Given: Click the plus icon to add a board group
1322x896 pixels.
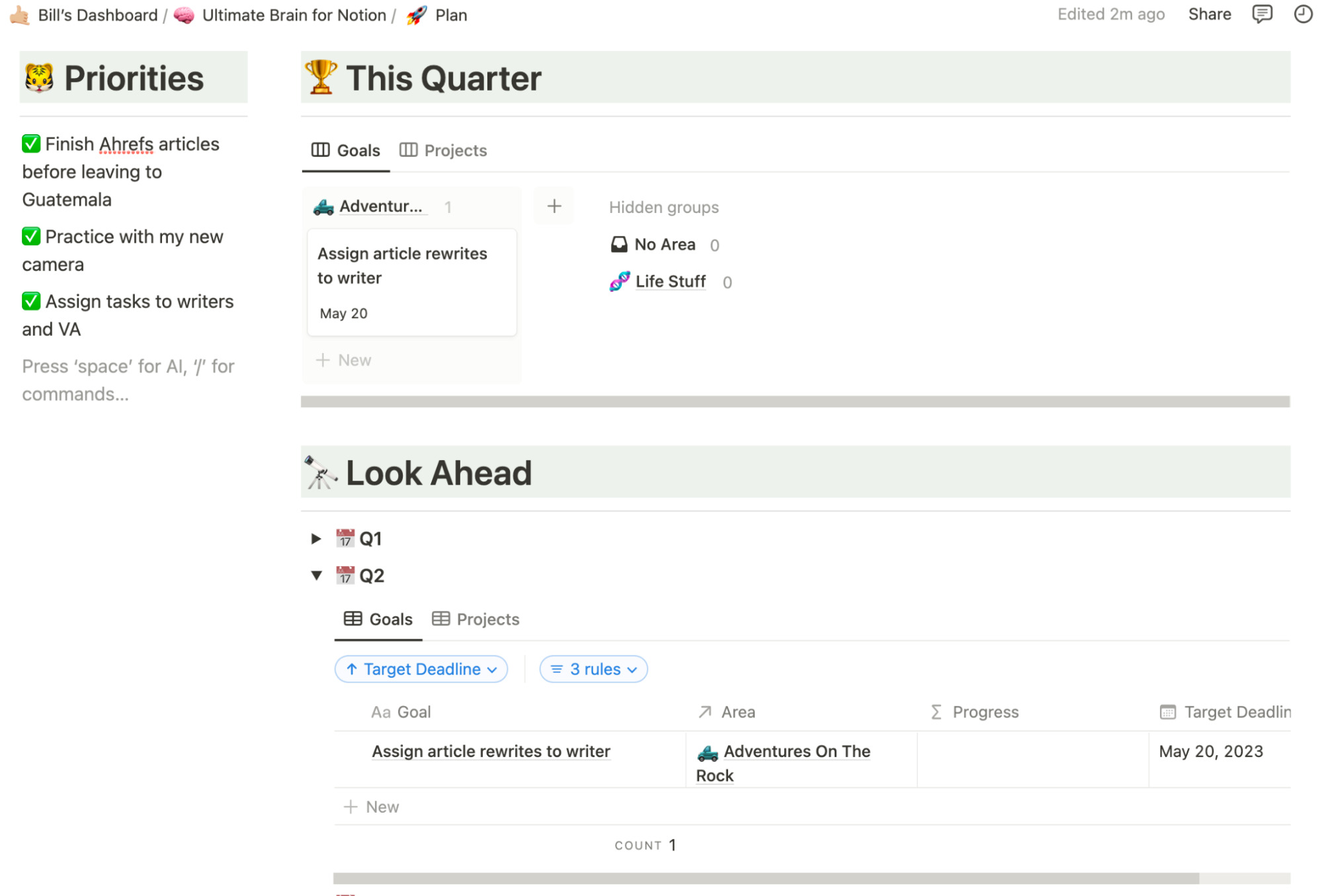Looking at the screenshot, I should pyautogui.click(x=554, y=206).
